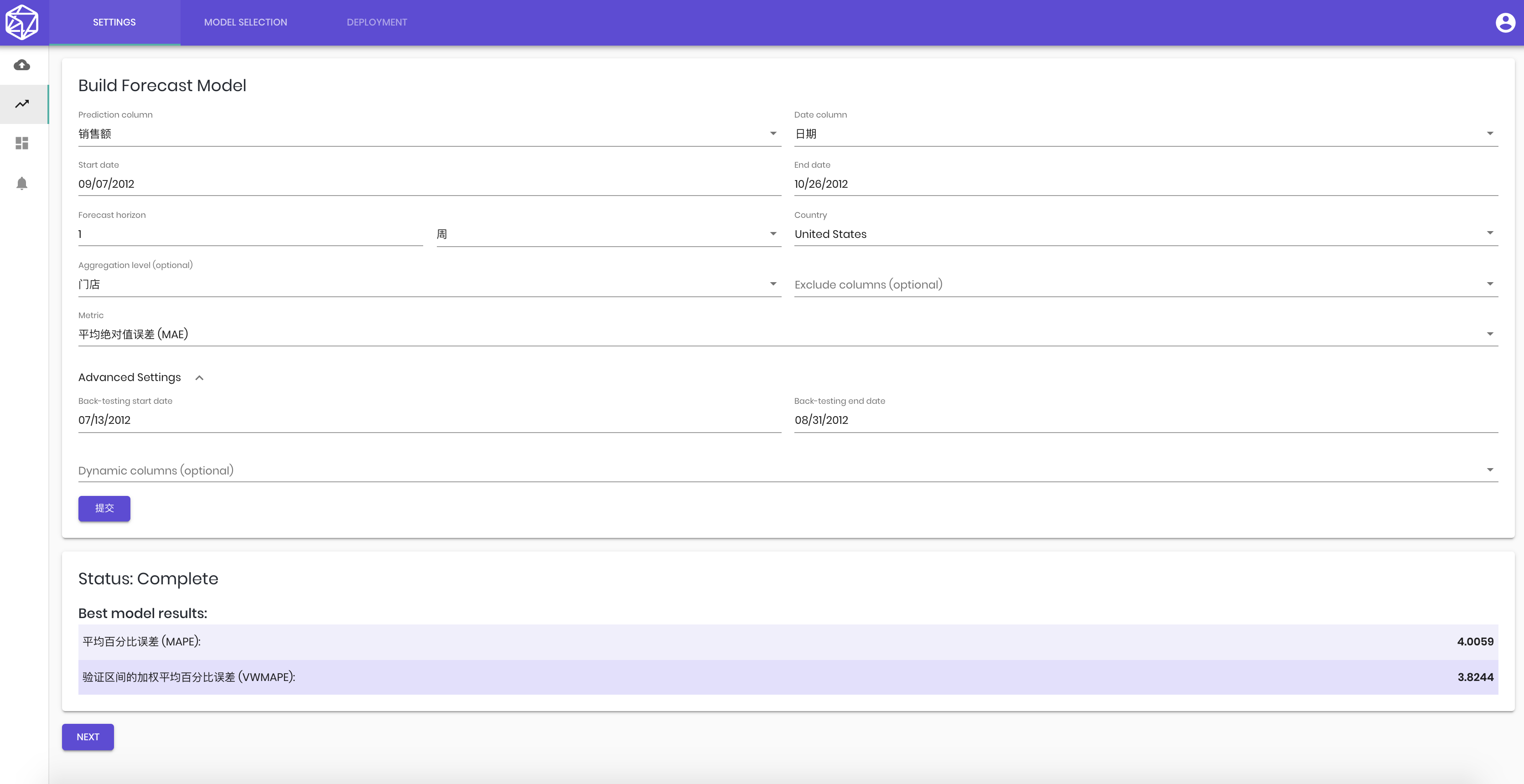Open the Exclude columns dropdown
Image resolution: width=1524 pixels, height=784 pixels.
[x=1146, y=284]
